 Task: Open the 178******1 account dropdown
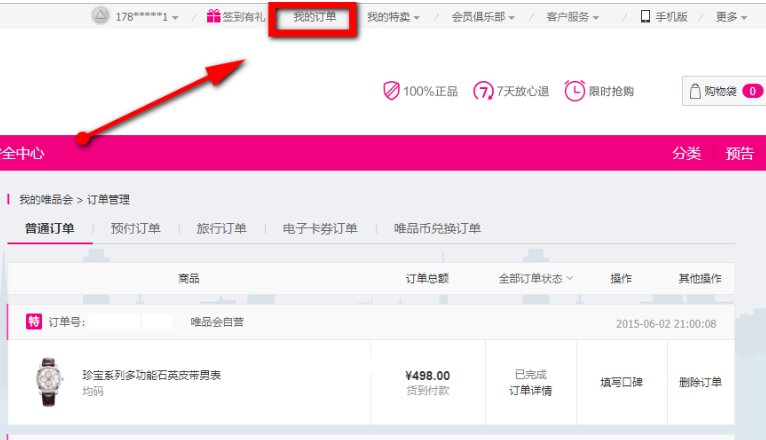[x=147, y=17]
